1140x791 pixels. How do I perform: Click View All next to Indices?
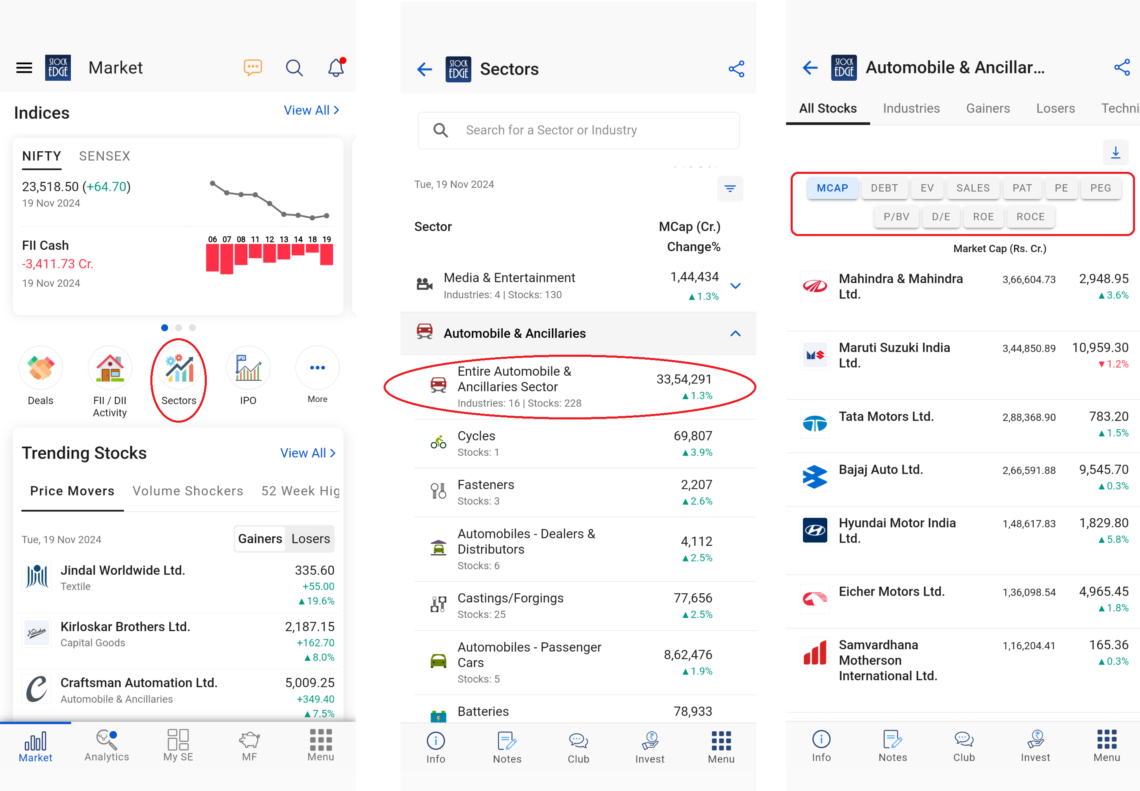(x=311, y=111)
